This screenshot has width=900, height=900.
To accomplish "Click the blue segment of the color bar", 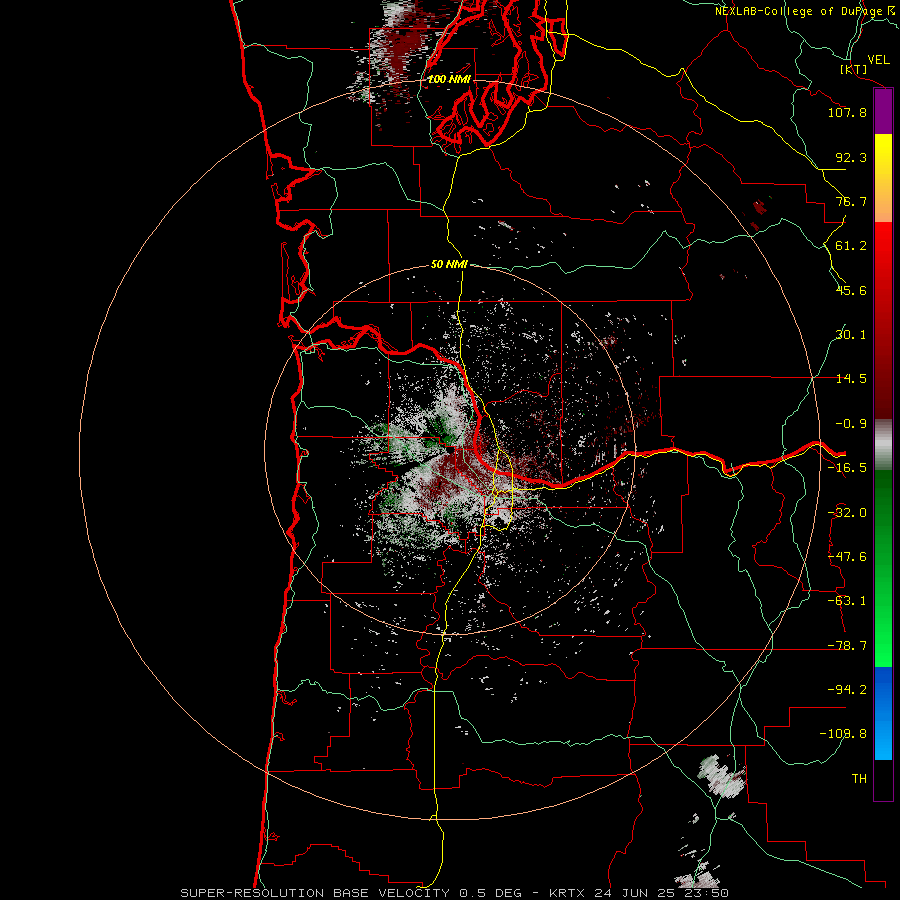I will pos(883,713).
